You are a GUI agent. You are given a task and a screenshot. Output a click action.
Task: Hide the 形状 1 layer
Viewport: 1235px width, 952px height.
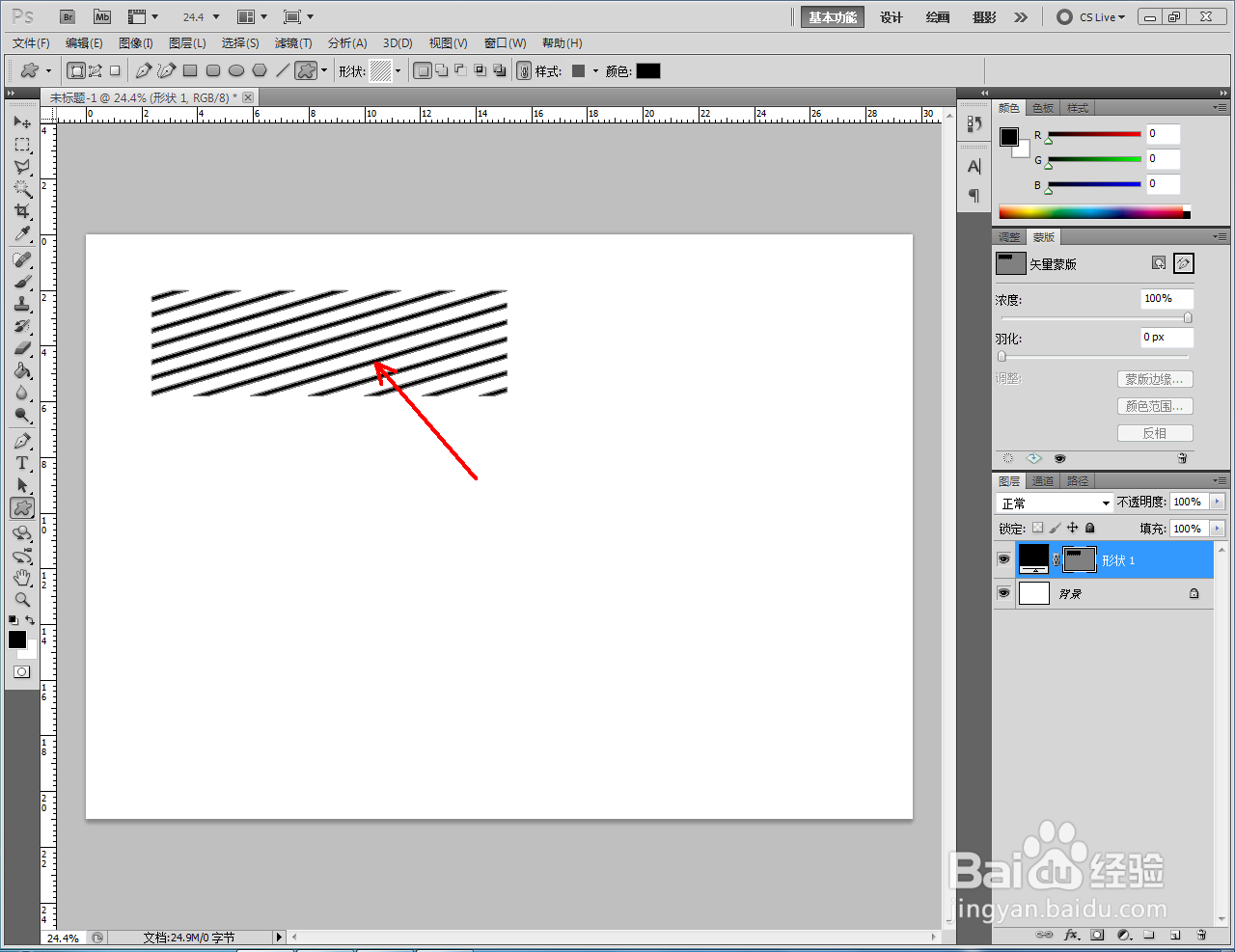1003,559
